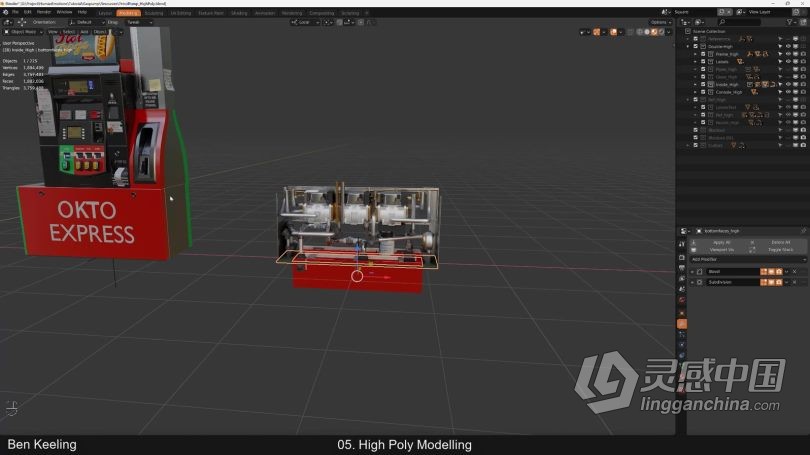Image resolution: width=810 pixels, height=455 pixels.
Task: Open the Help menu
Action: [82, 12]
